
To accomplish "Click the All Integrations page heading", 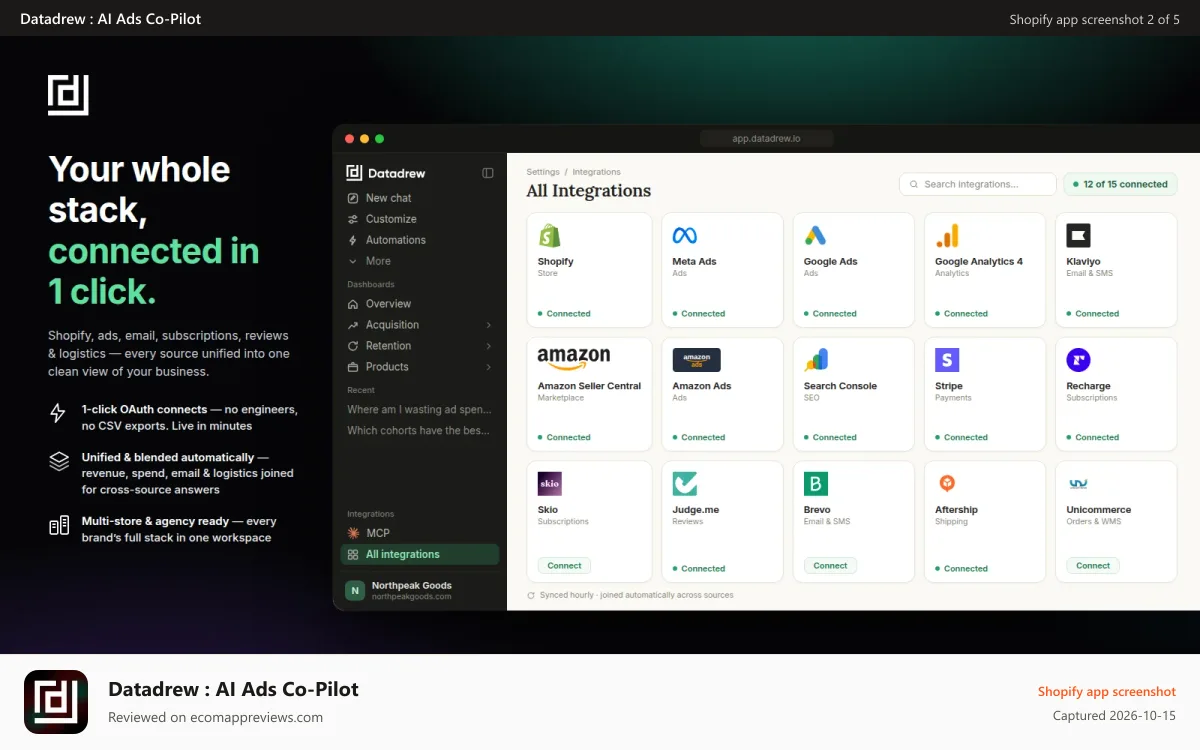I will [589, 191].
